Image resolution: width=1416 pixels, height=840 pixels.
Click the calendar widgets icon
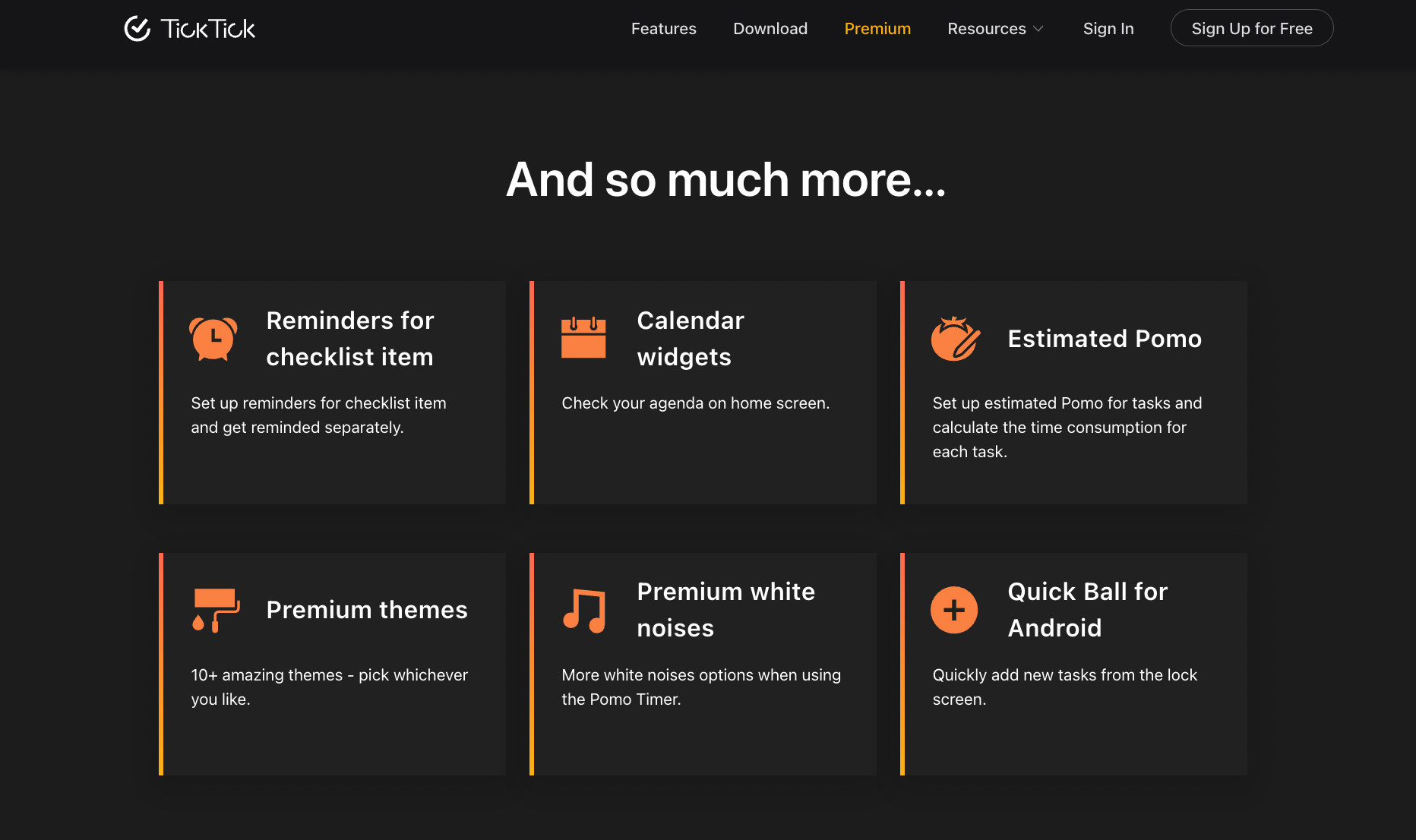click(x=583, y=337)
